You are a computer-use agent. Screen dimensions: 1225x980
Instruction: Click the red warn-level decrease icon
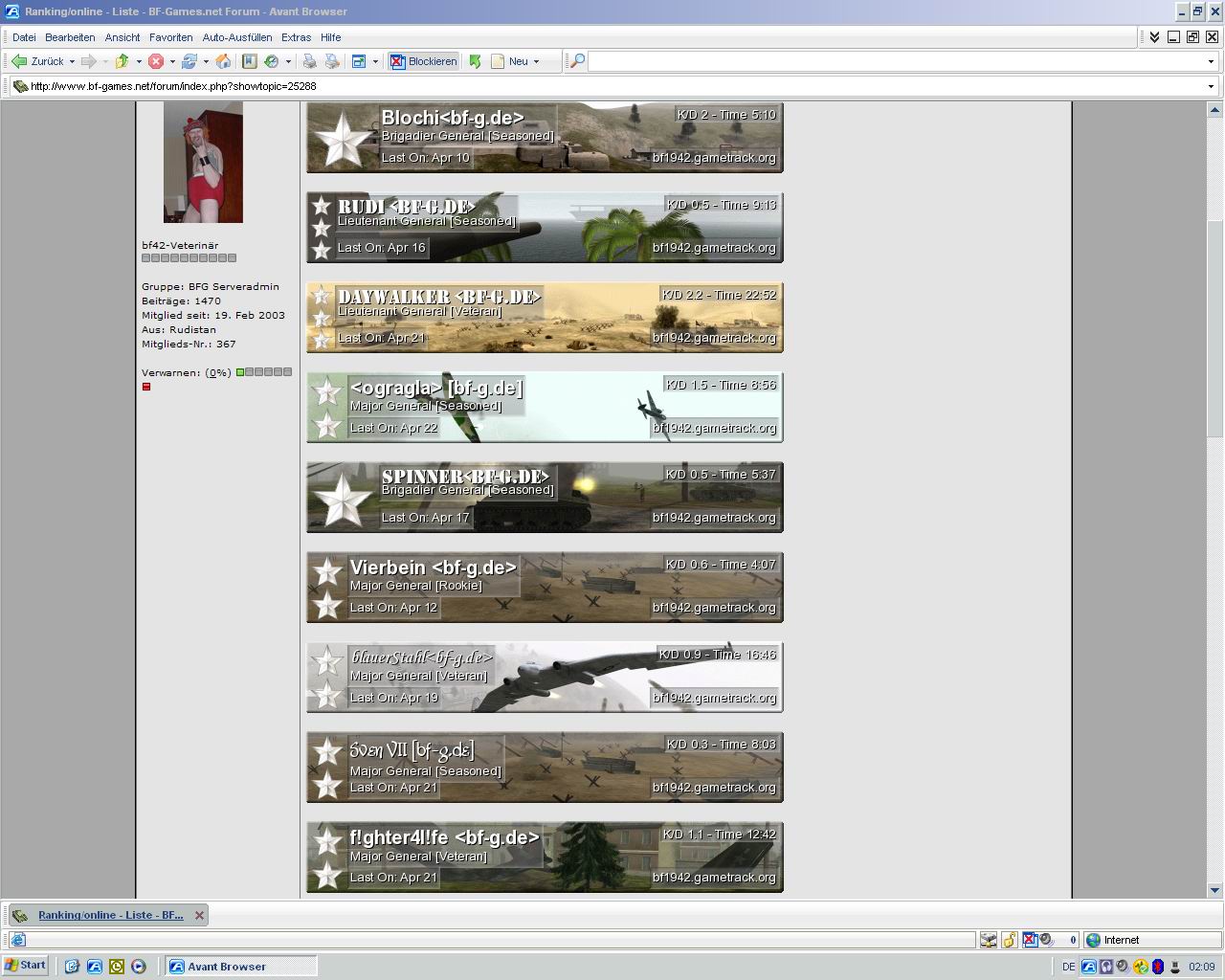146,387
